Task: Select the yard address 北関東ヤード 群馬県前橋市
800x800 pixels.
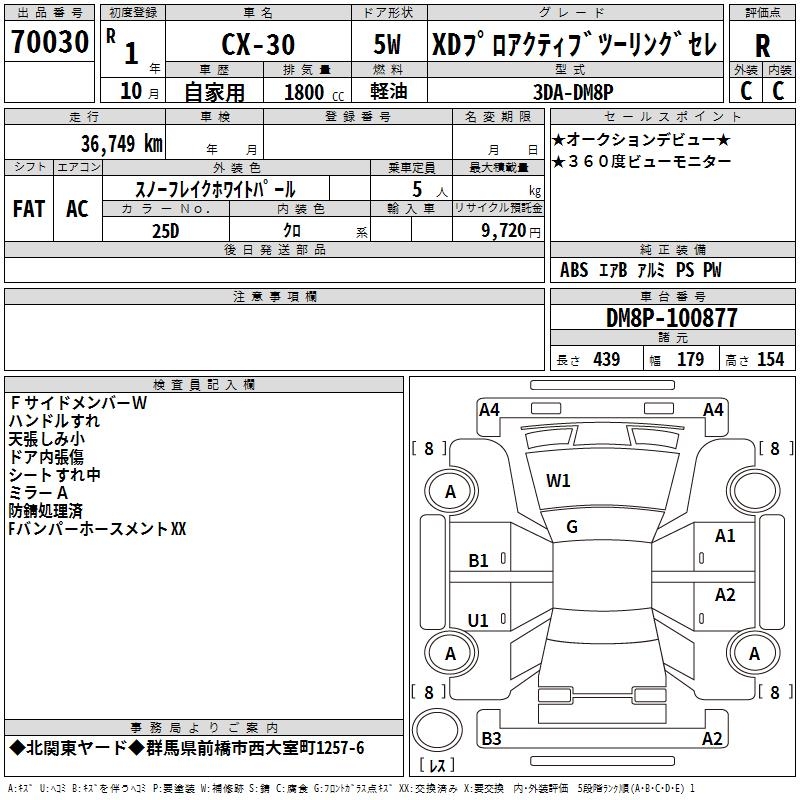Action: click(187, 748)
